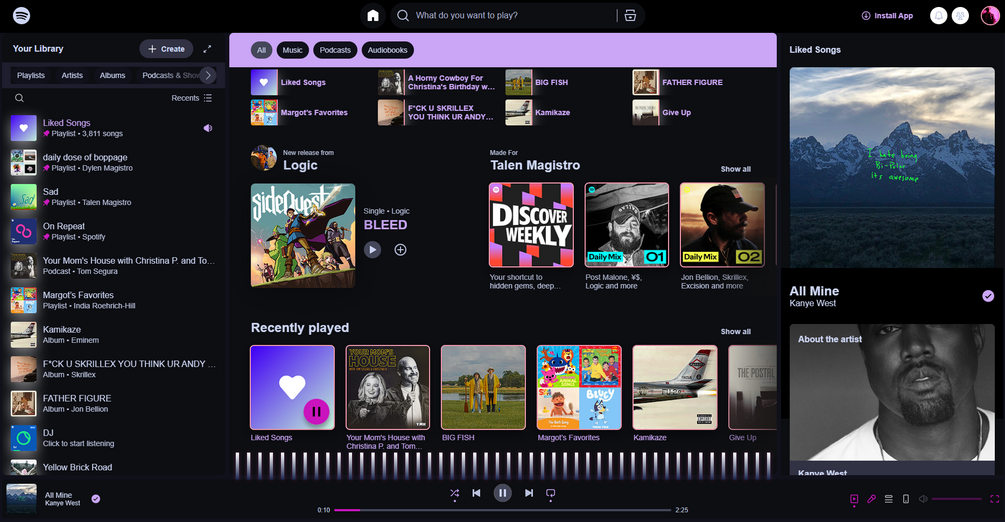Screen dimensions: 1005x522
Task: Pause Liked Songs on recently played card
Action: pyautogui.click(x=316, y=412)
